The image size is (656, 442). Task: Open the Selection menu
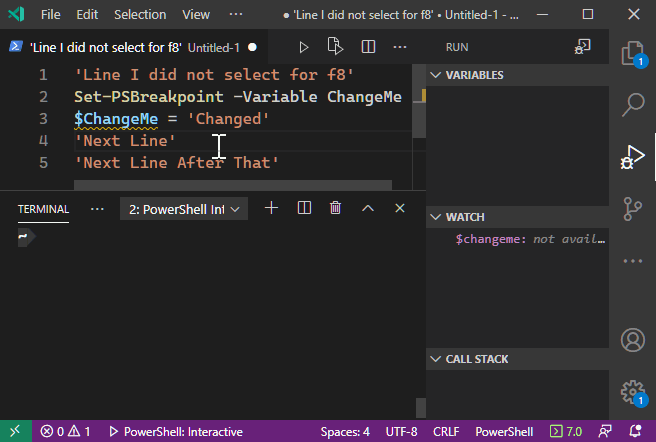140,15
